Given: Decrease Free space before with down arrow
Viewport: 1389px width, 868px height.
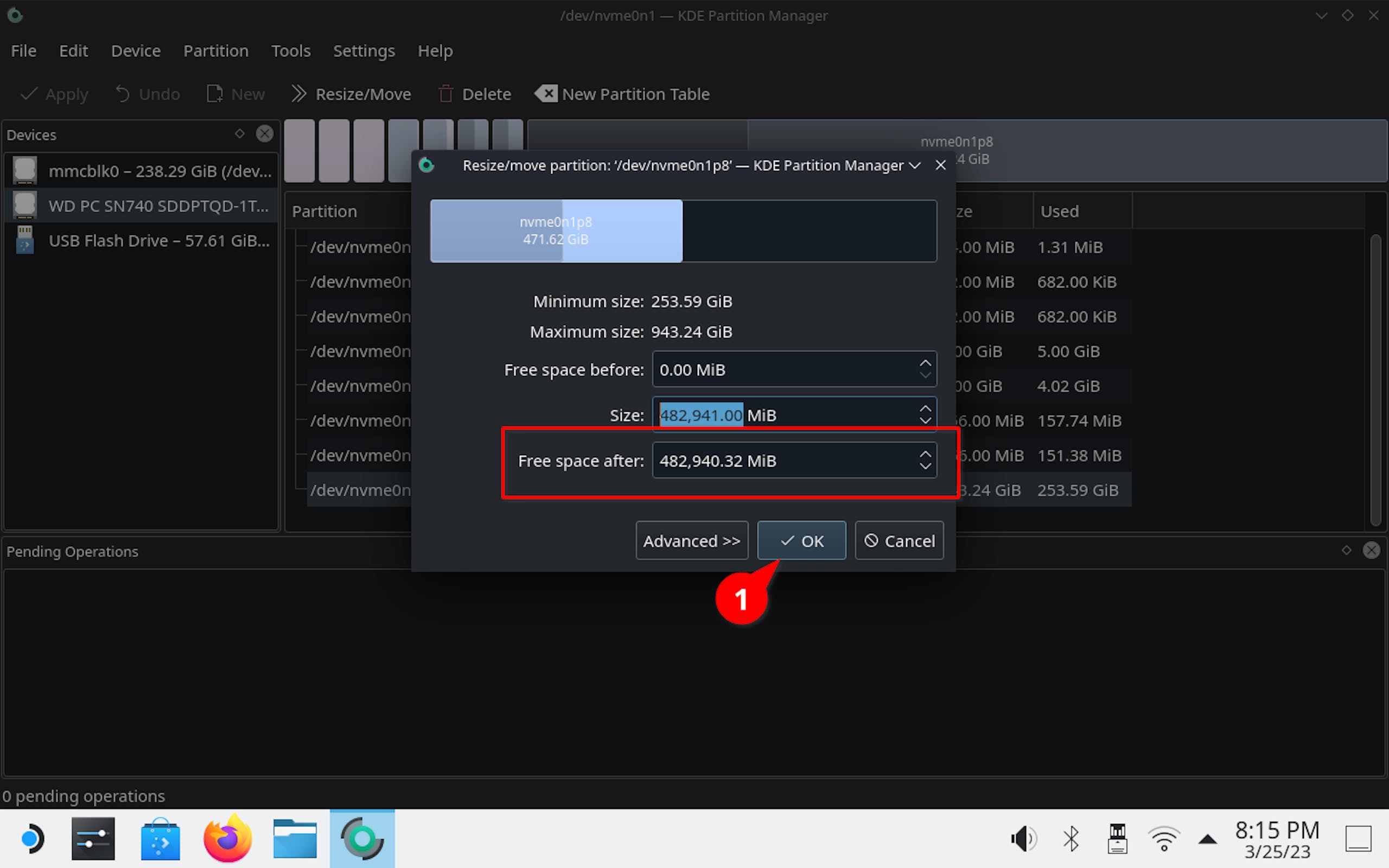Looking at the screenshot, I should pyautogui.click(x=925, y=375).
